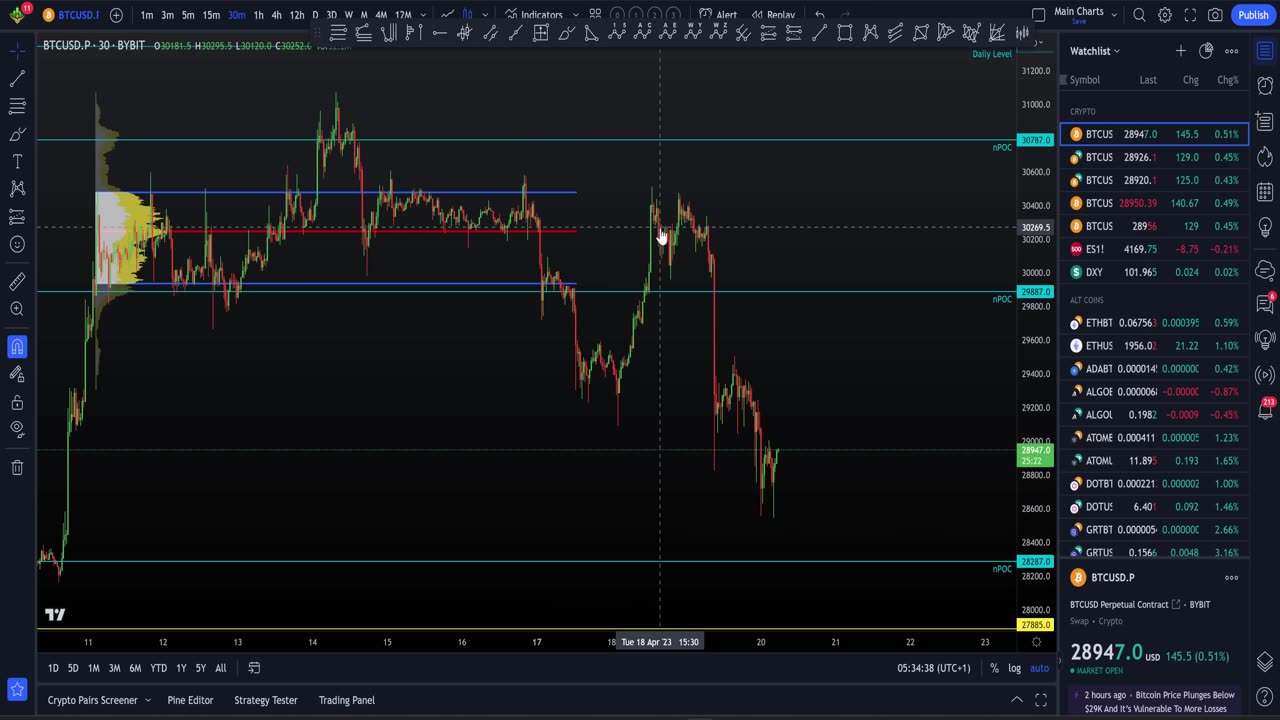Activate the zoom in tool

17,309
